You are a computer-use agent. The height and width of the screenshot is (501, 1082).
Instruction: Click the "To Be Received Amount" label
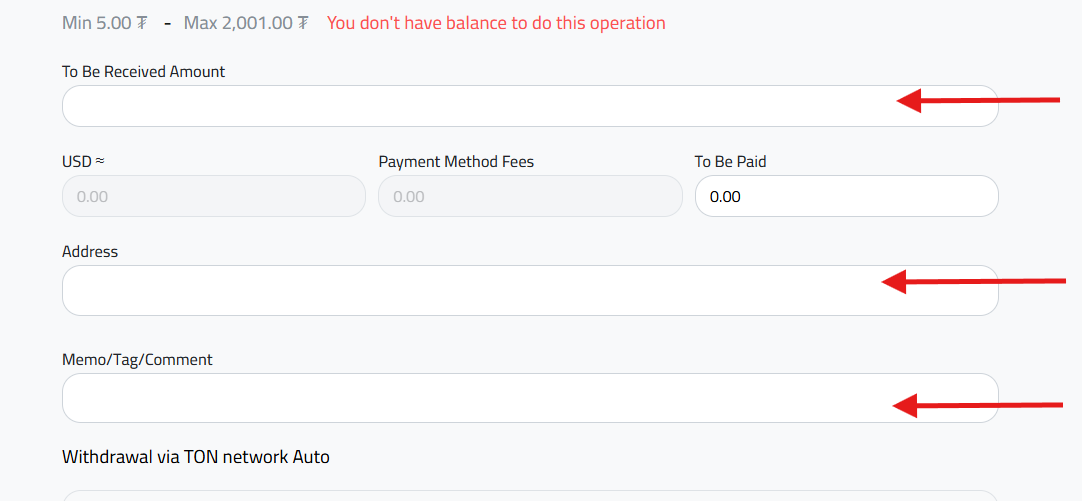pyautogui.click(x=143, y=72)
